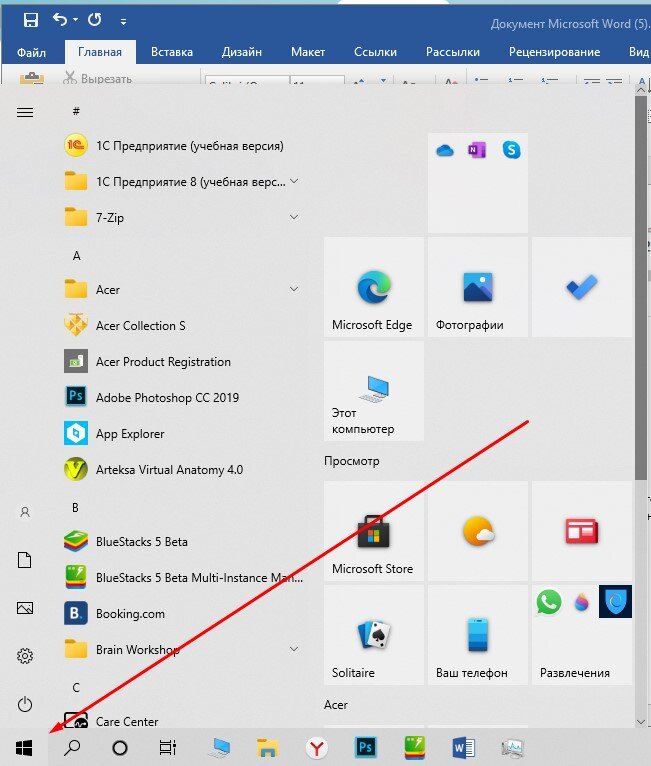This screenshot has width=651, height=766.
Task: Open the Ссылки ribbon tab
Action: click(x=375, y=52)
